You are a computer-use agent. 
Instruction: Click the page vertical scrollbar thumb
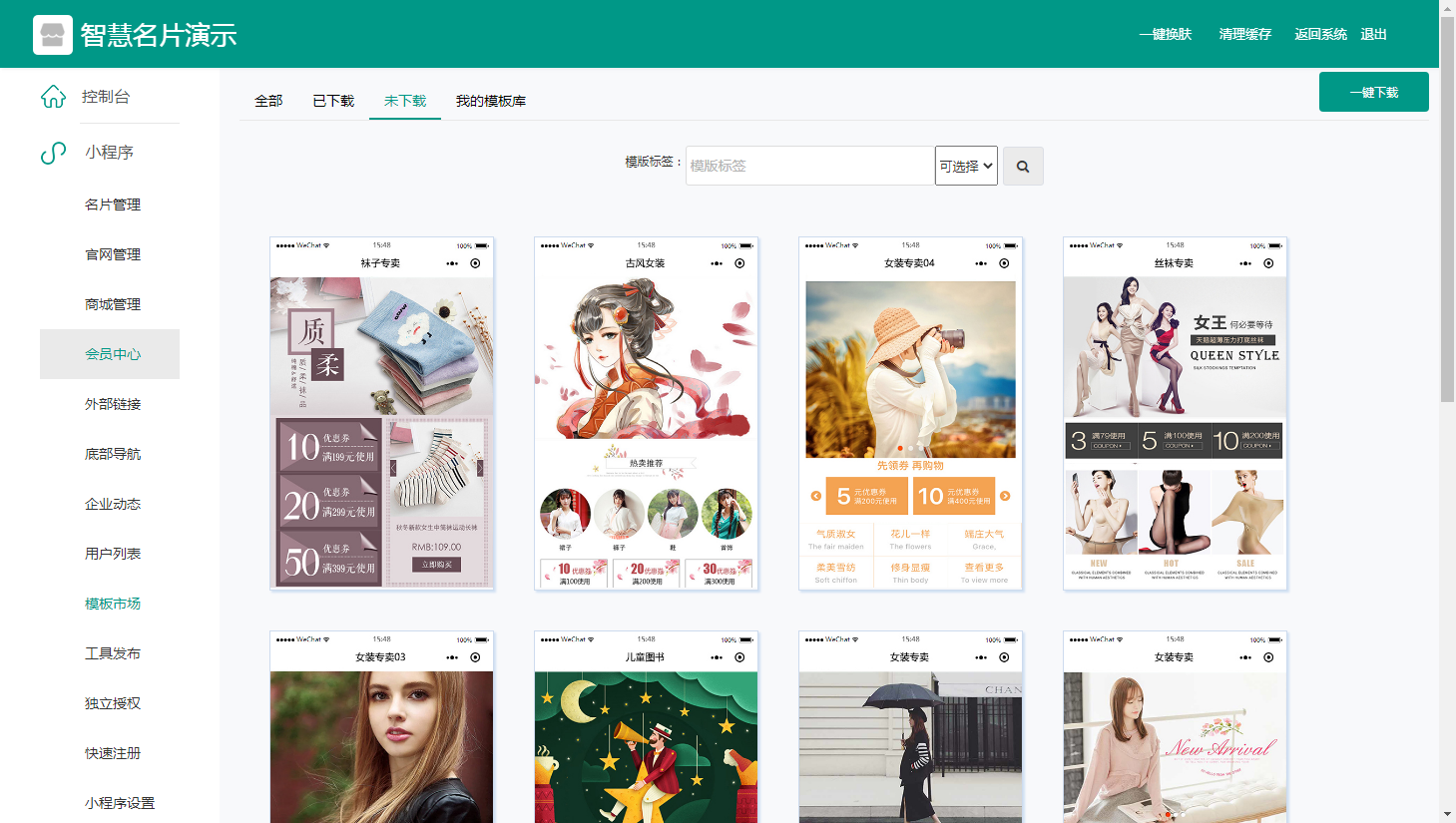[x=1448, y=209]
